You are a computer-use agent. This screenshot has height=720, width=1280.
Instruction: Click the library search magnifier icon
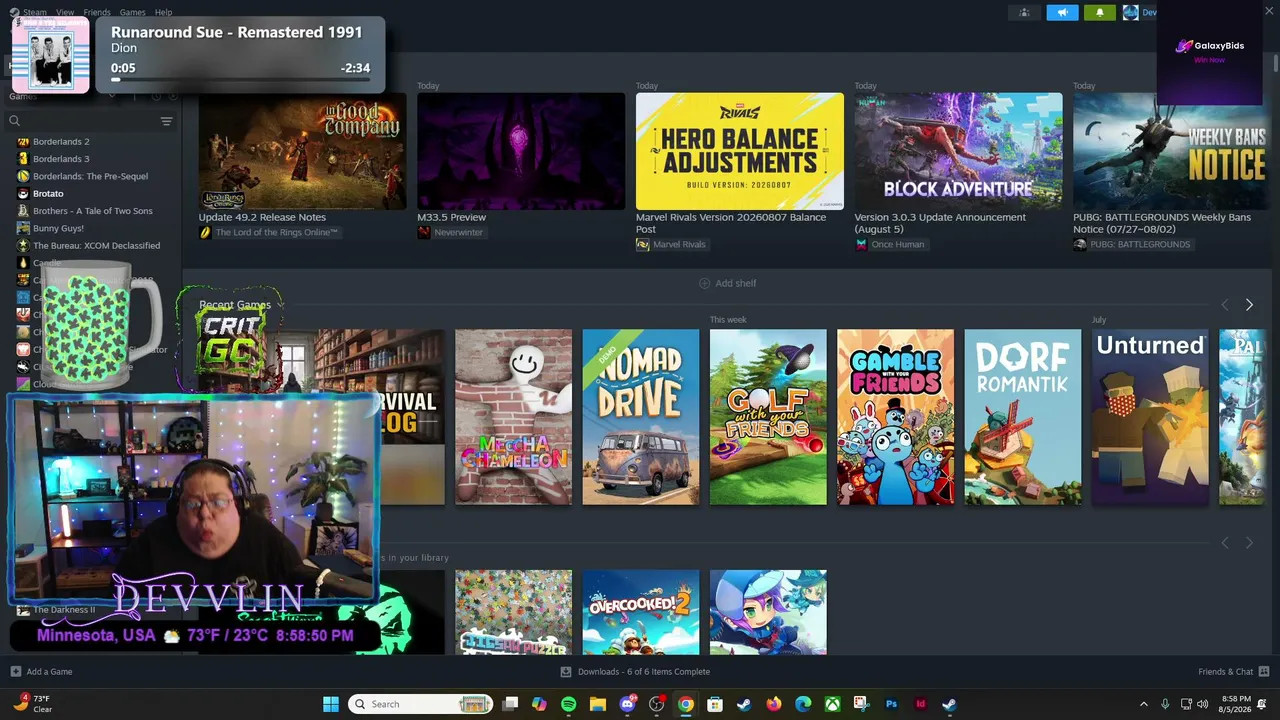pos(14,121)
